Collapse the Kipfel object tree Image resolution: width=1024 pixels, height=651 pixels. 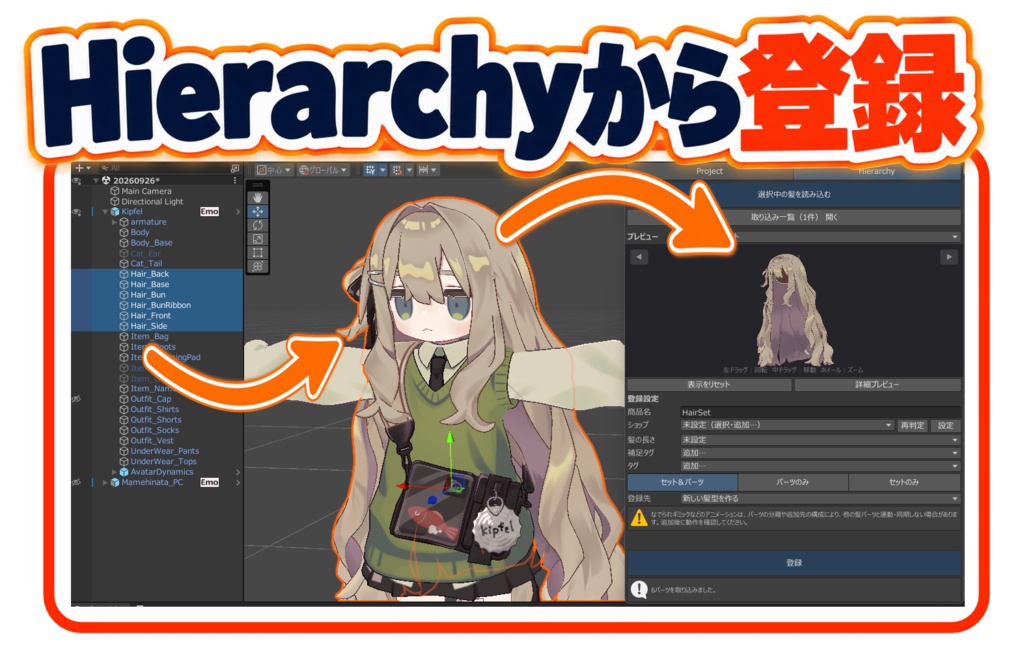tap(105, 212)
